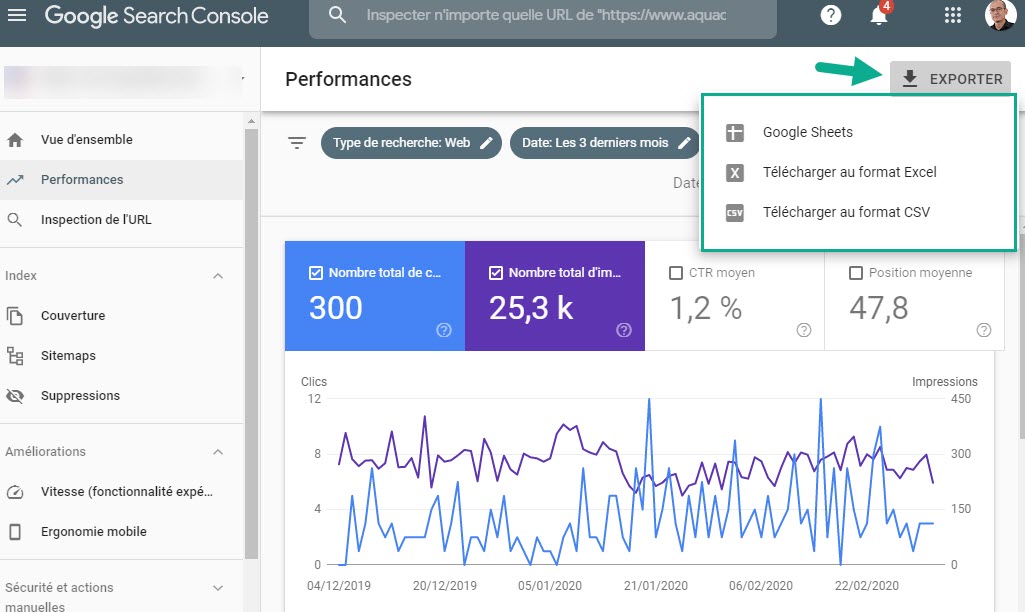Open Vitesse (fonctionnalité expé… report
The height and width of the screenshot is (612, 1025).
[122, 492]
